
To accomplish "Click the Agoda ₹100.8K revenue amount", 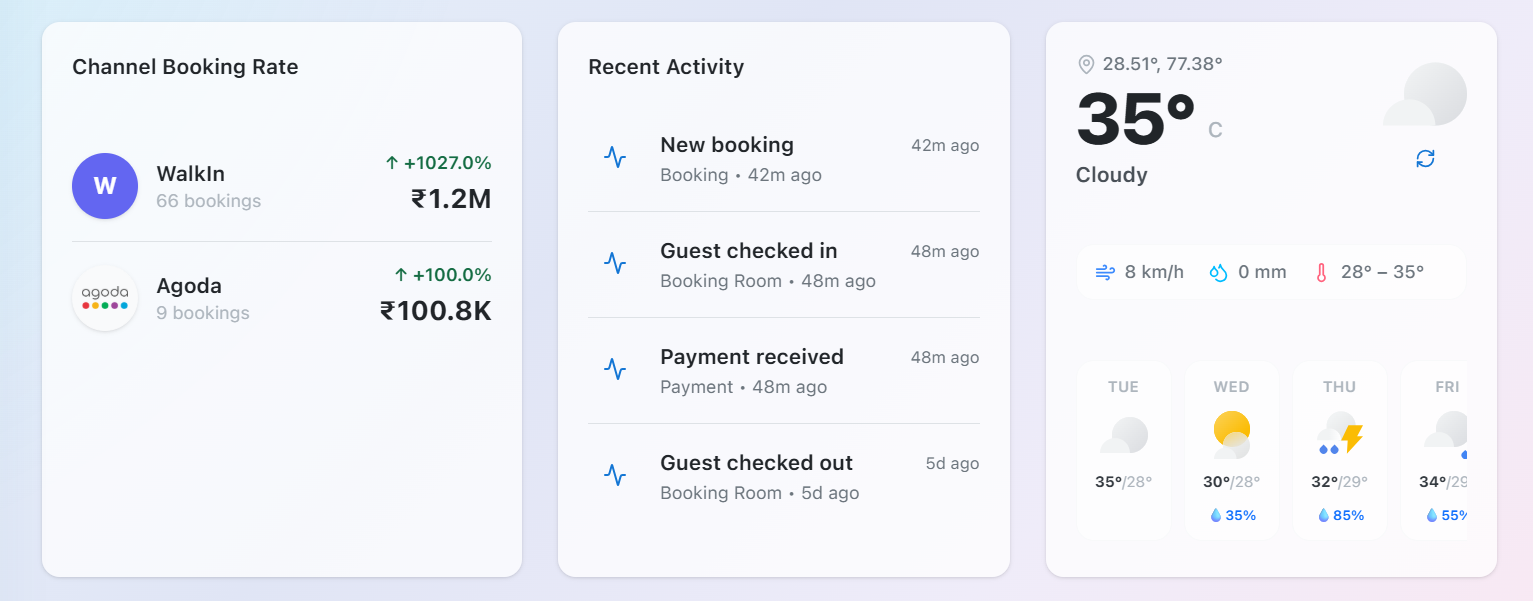I will point(436,311).
